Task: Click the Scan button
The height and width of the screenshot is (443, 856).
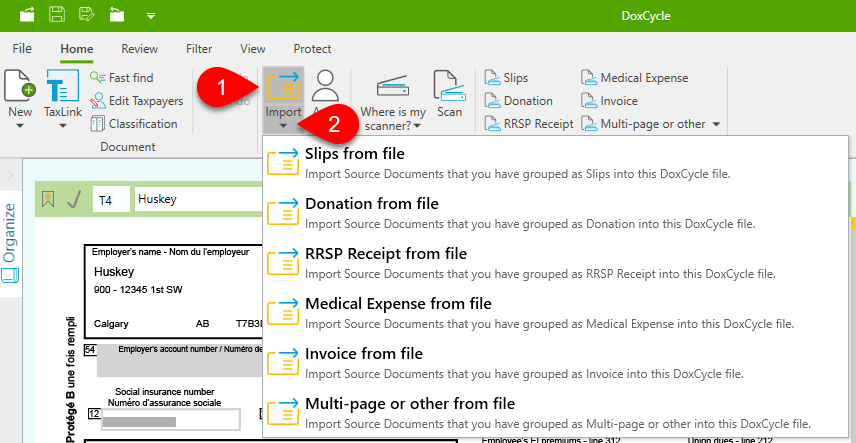Action: coord(449,93)
